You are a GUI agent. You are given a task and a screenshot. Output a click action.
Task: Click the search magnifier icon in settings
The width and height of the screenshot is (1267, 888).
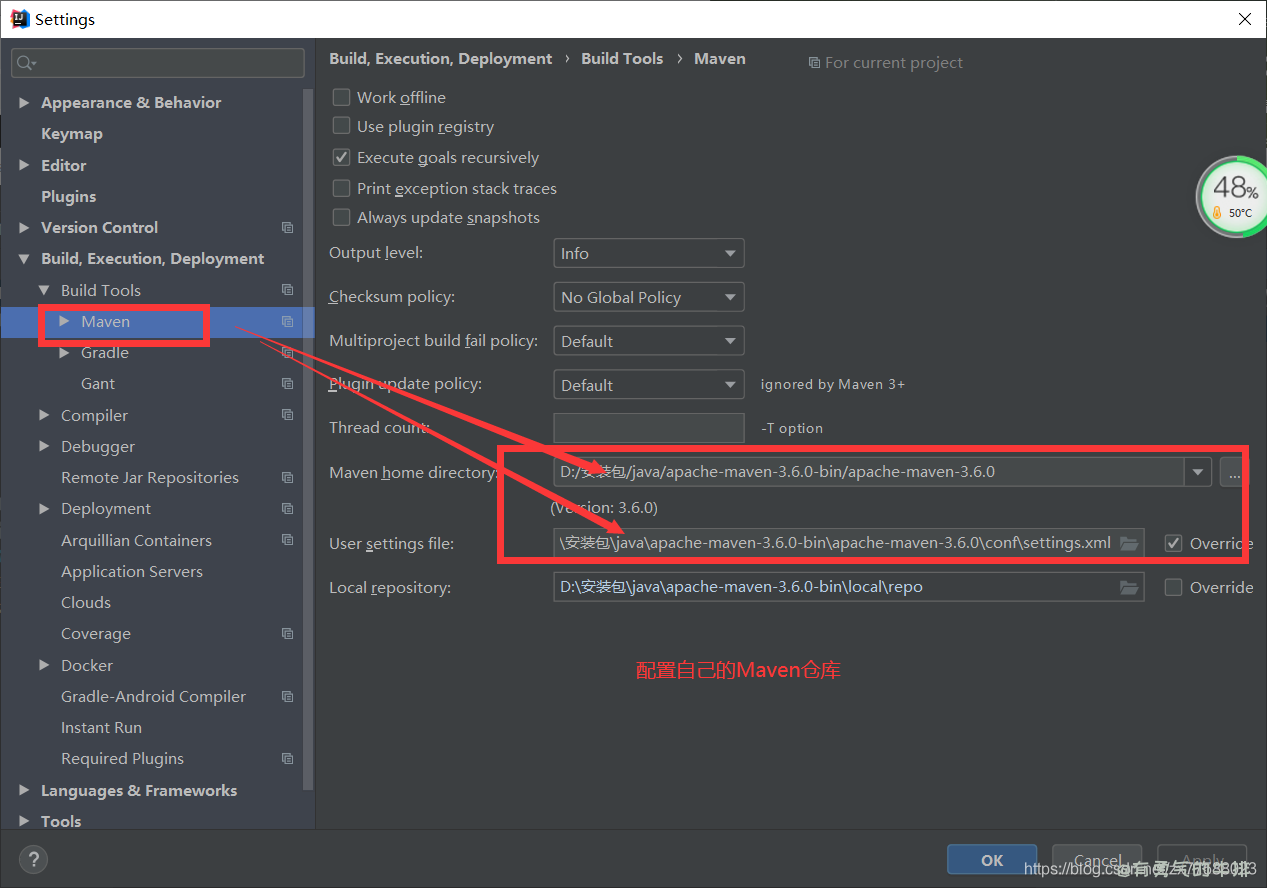pyautogui.click(x=24, y=63)
